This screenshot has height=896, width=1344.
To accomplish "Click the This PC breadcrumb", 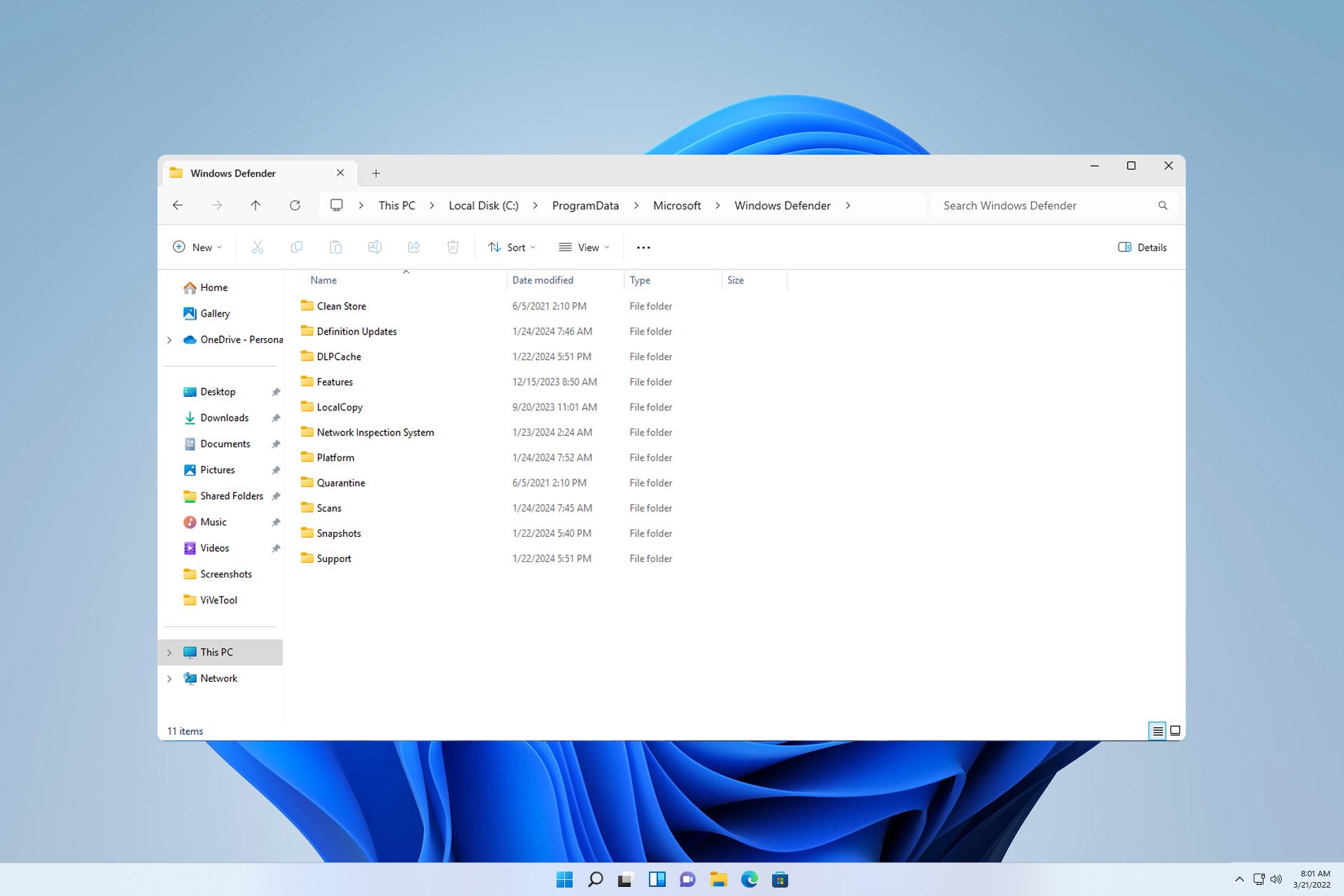I will pos(397,206).
